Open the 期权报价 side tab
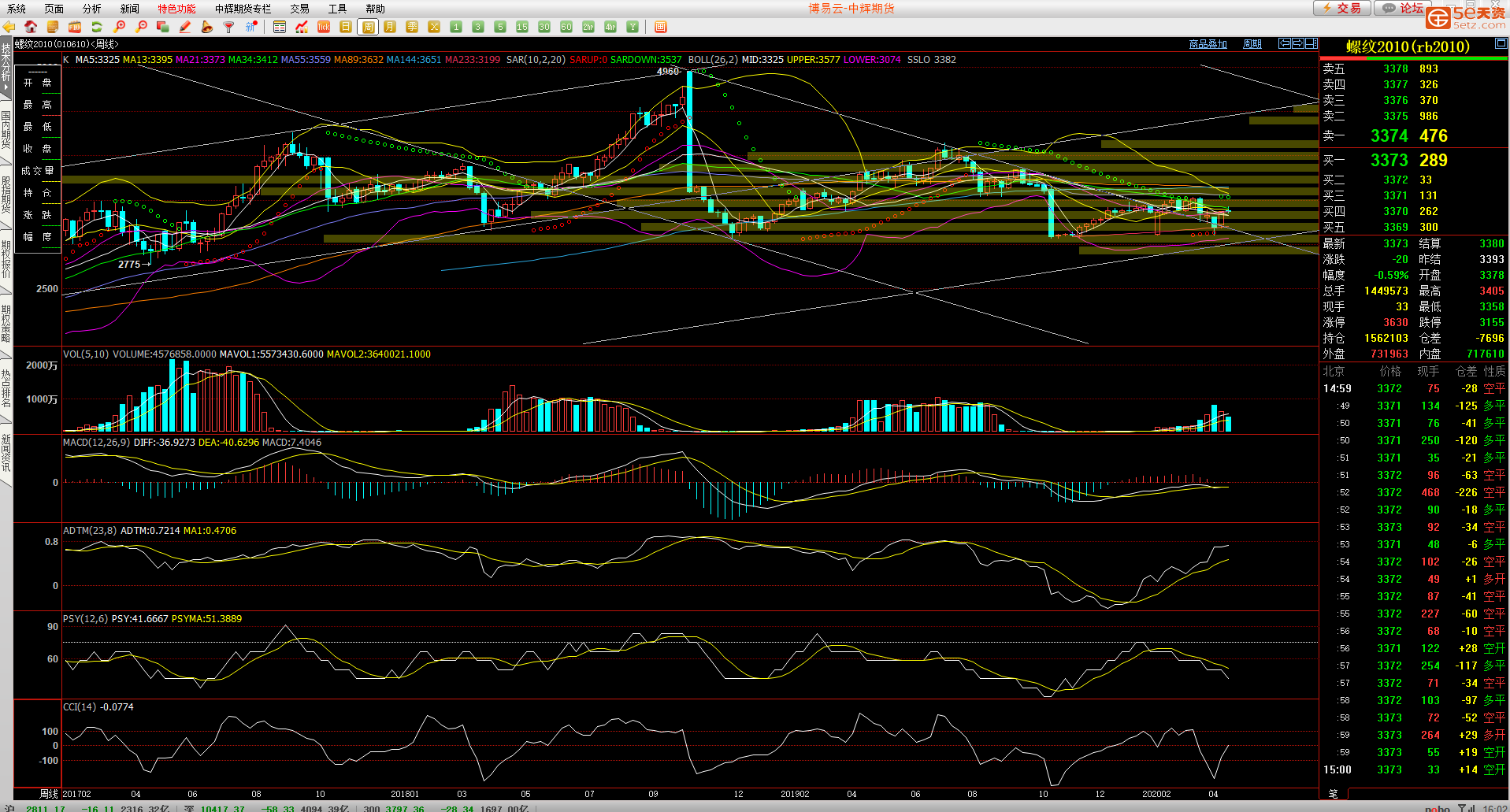This screenshot has height=812, width=1510. pos(6,260)
